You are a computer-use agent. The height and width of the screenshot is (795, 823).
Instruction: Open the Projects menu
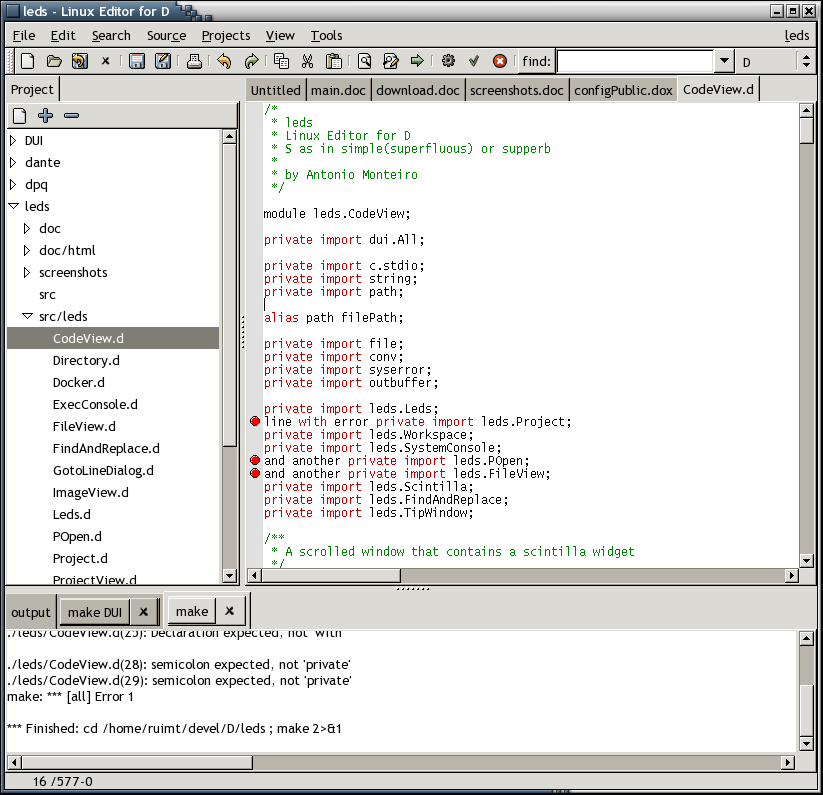coord(226,36)
